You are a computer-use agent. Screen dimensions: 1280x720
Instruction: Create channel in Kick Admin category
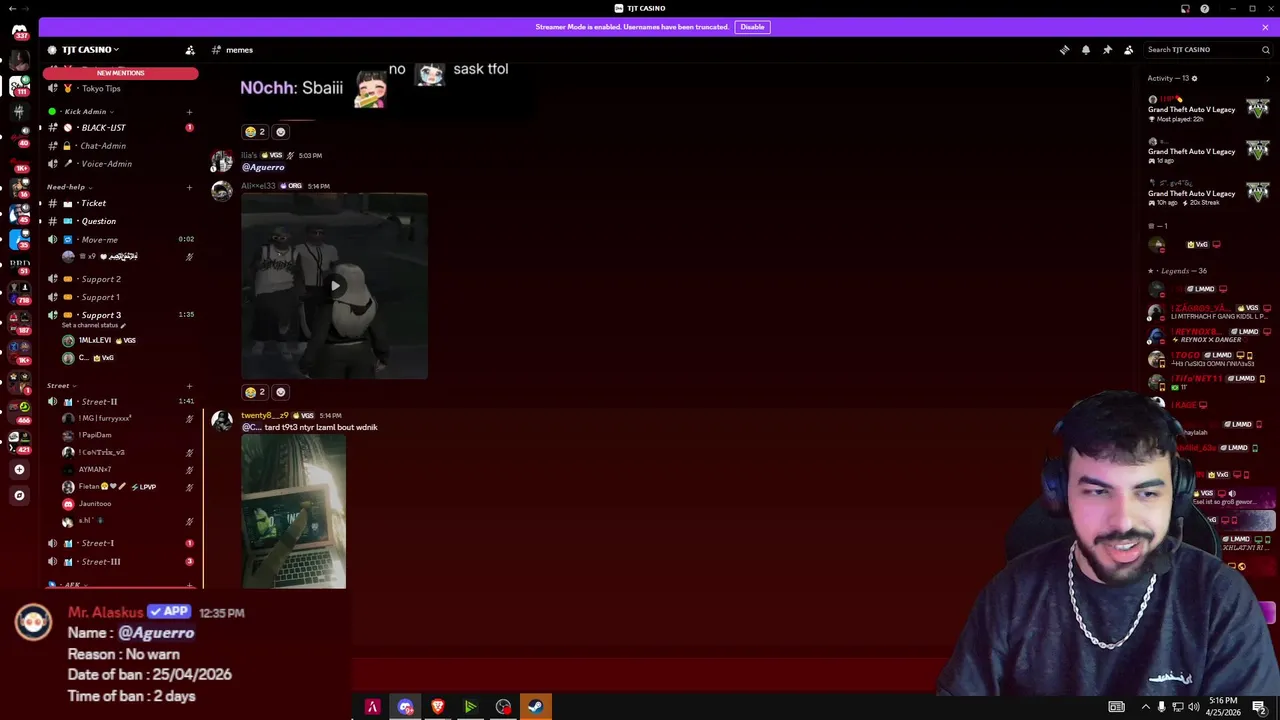point(189,112)
